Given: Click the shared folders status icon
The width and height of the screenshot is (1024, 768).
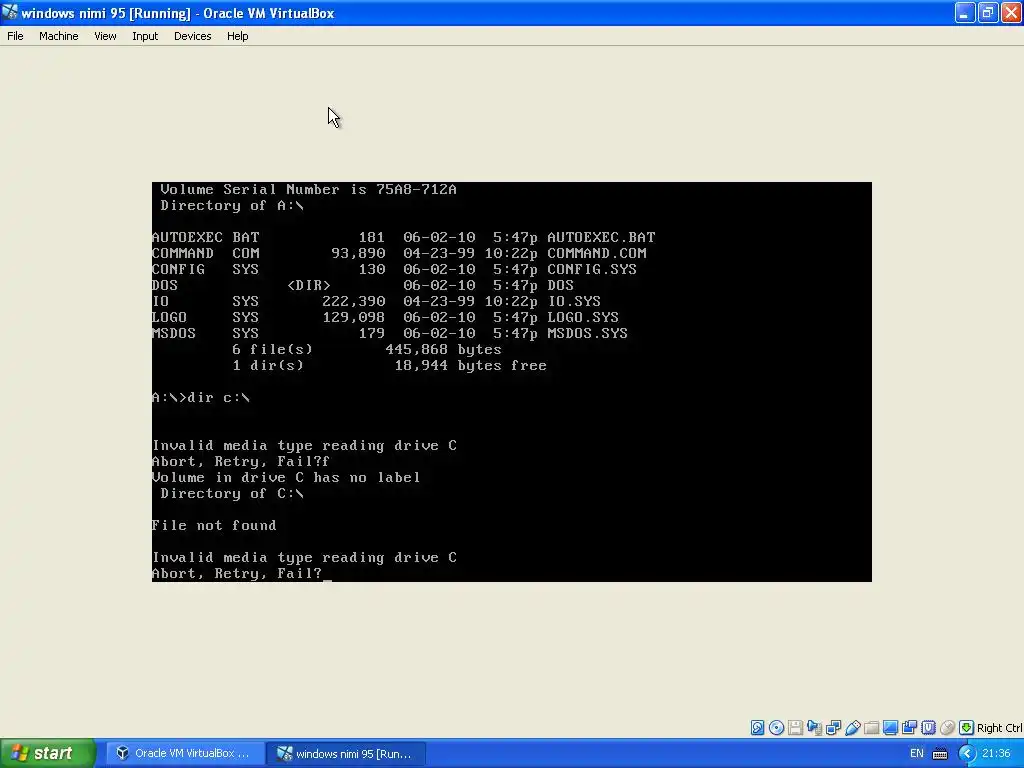Looking at the screenshot, I should (871, 728).
